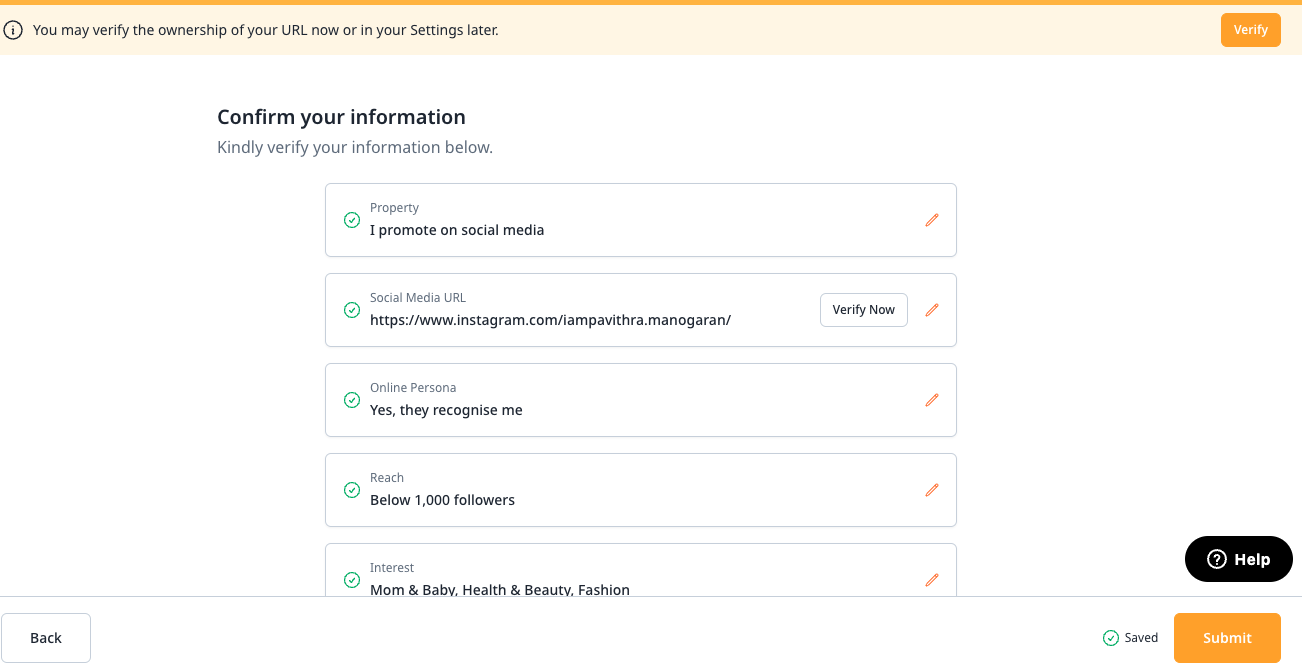Click 'Below 1,000 followers' value

pyautogui.click(x=442, y=500)
